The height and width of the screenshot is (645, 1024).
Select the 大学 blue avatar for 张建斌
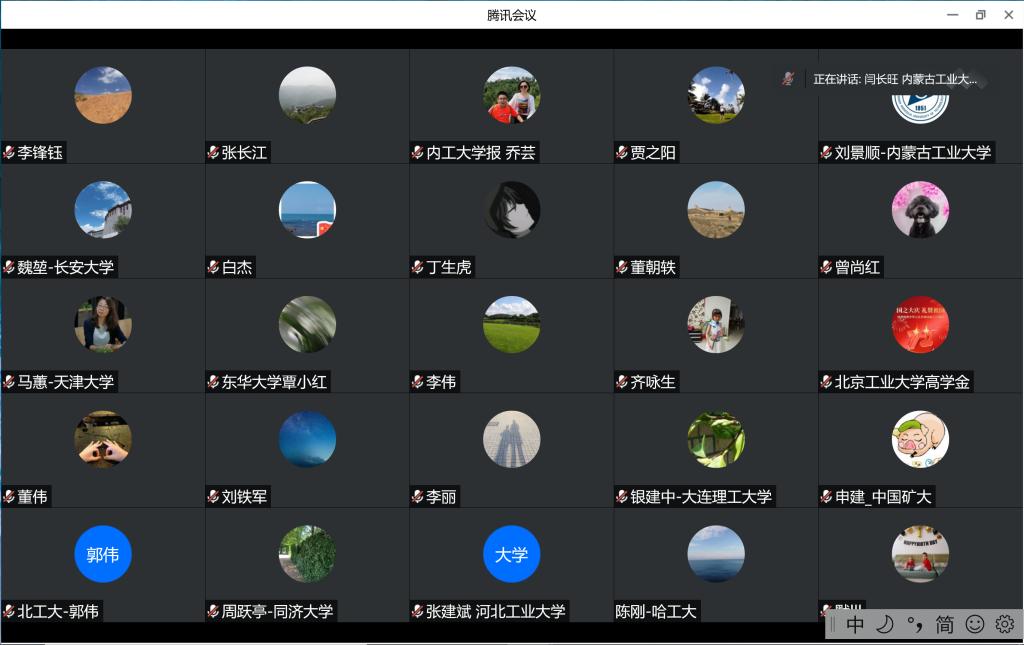coord(511,554)
